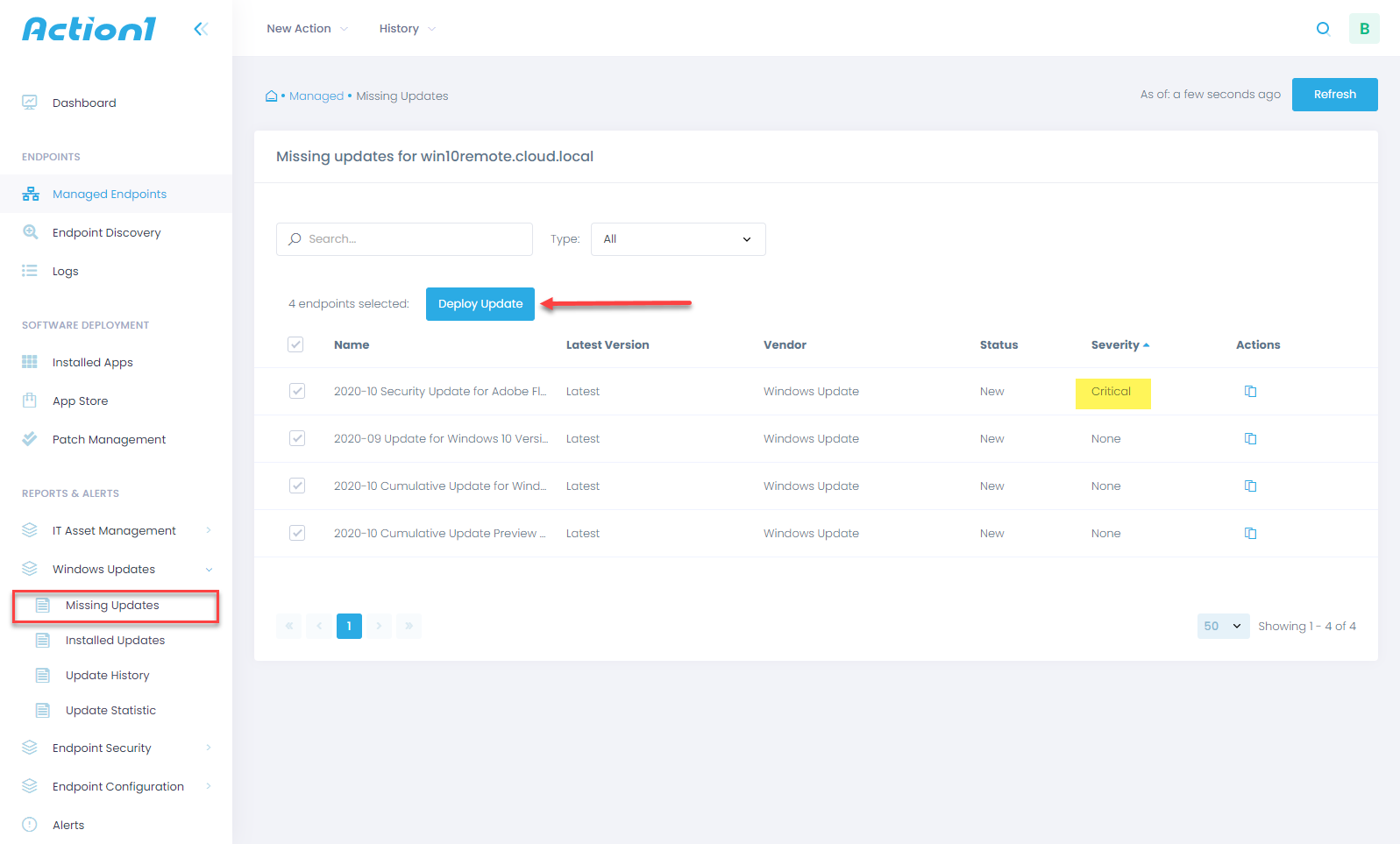
Task: Click the Missing Updates document icon
Action: click(42, 605)
